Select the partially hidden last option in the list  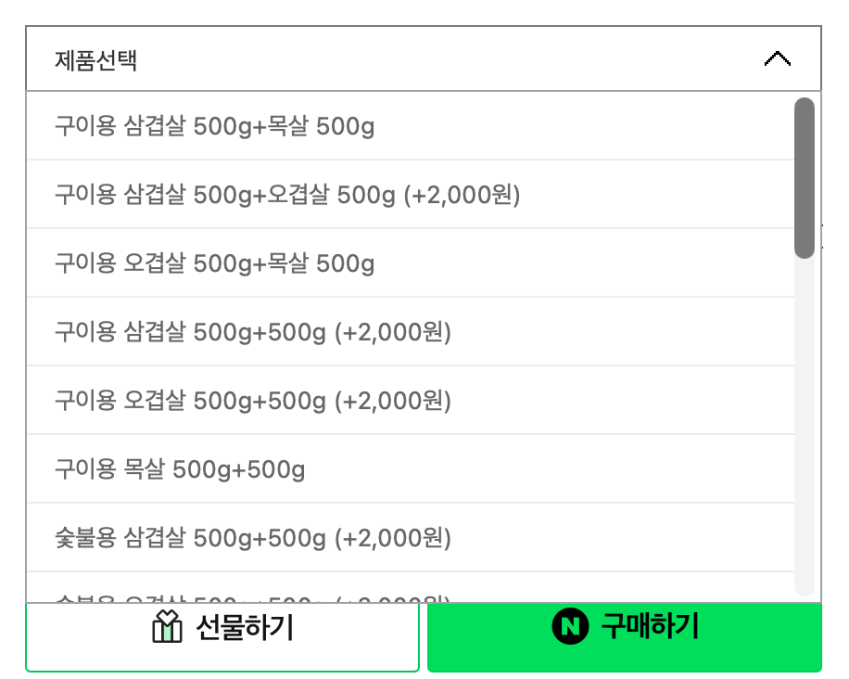click(x=253, y=597)
